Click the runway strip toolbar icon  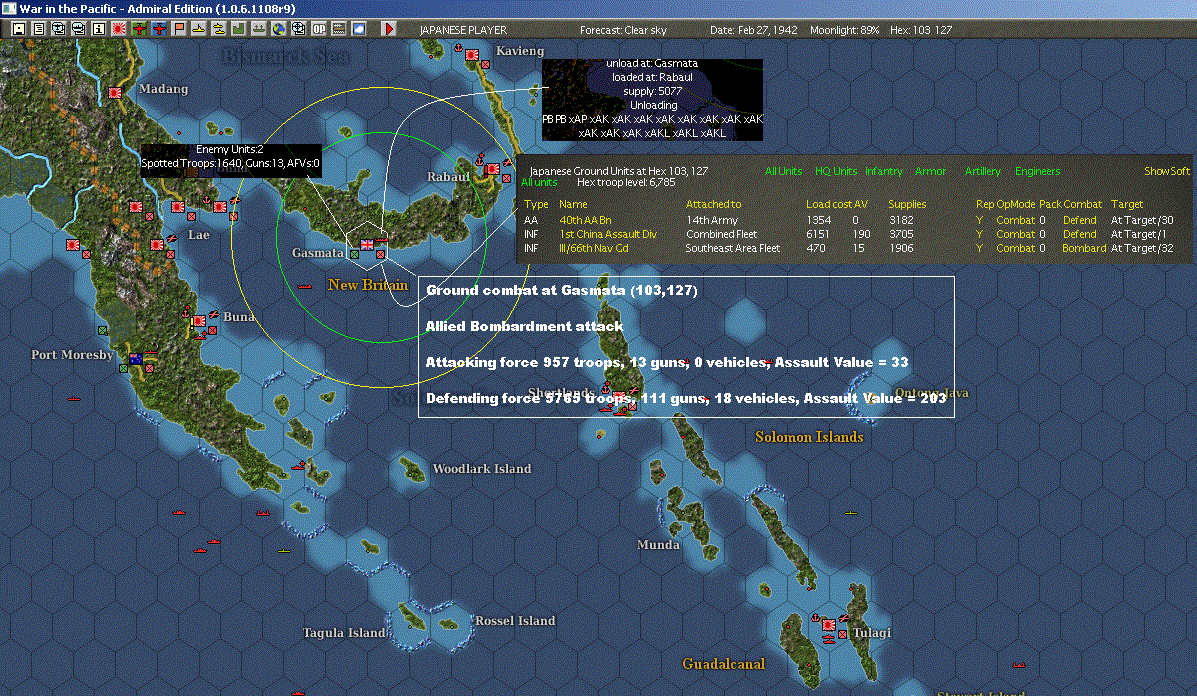click(x=338, y=29)
